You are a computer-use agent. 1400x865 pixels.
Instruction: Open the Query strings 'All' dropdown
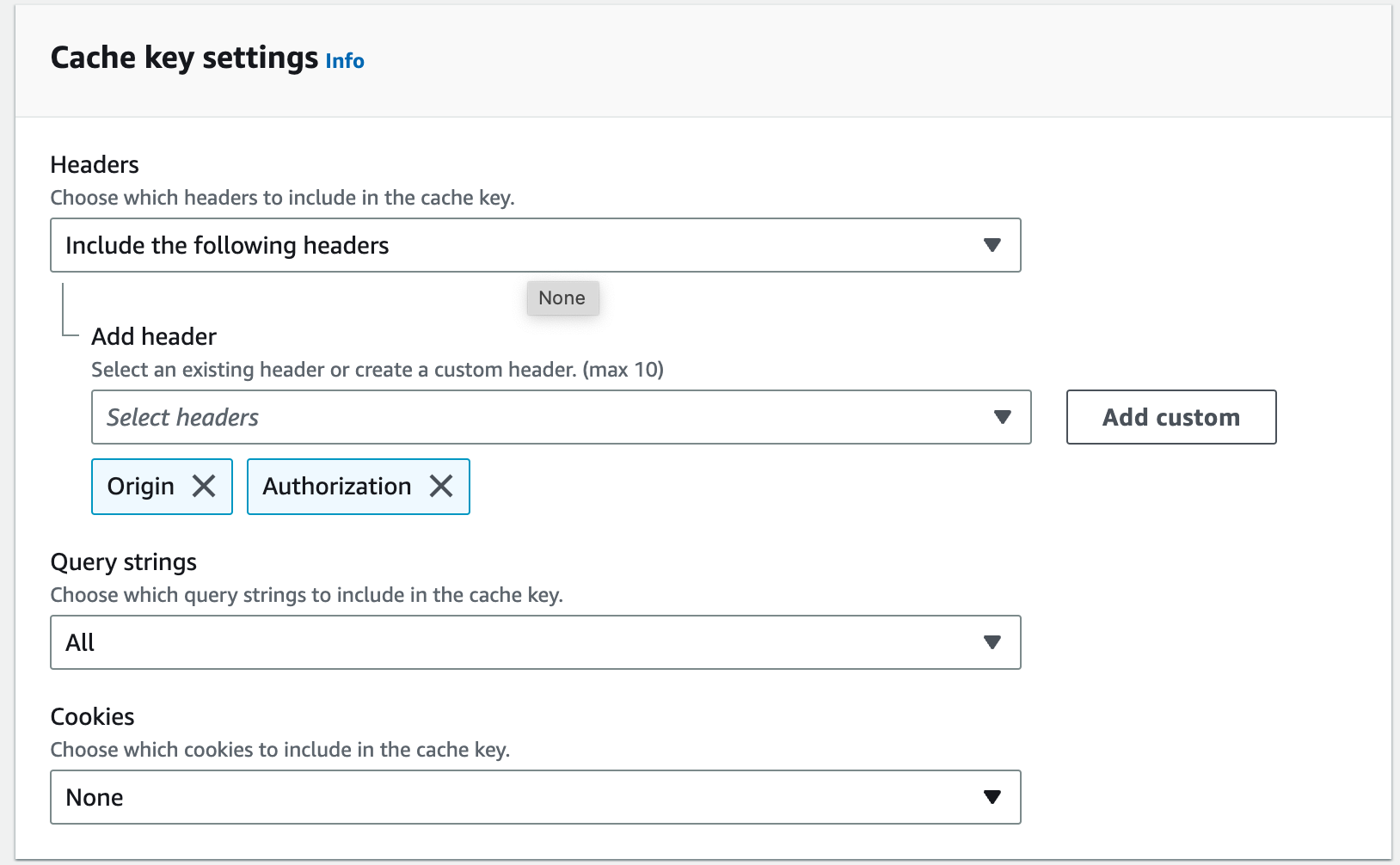[x=535, y=642]
